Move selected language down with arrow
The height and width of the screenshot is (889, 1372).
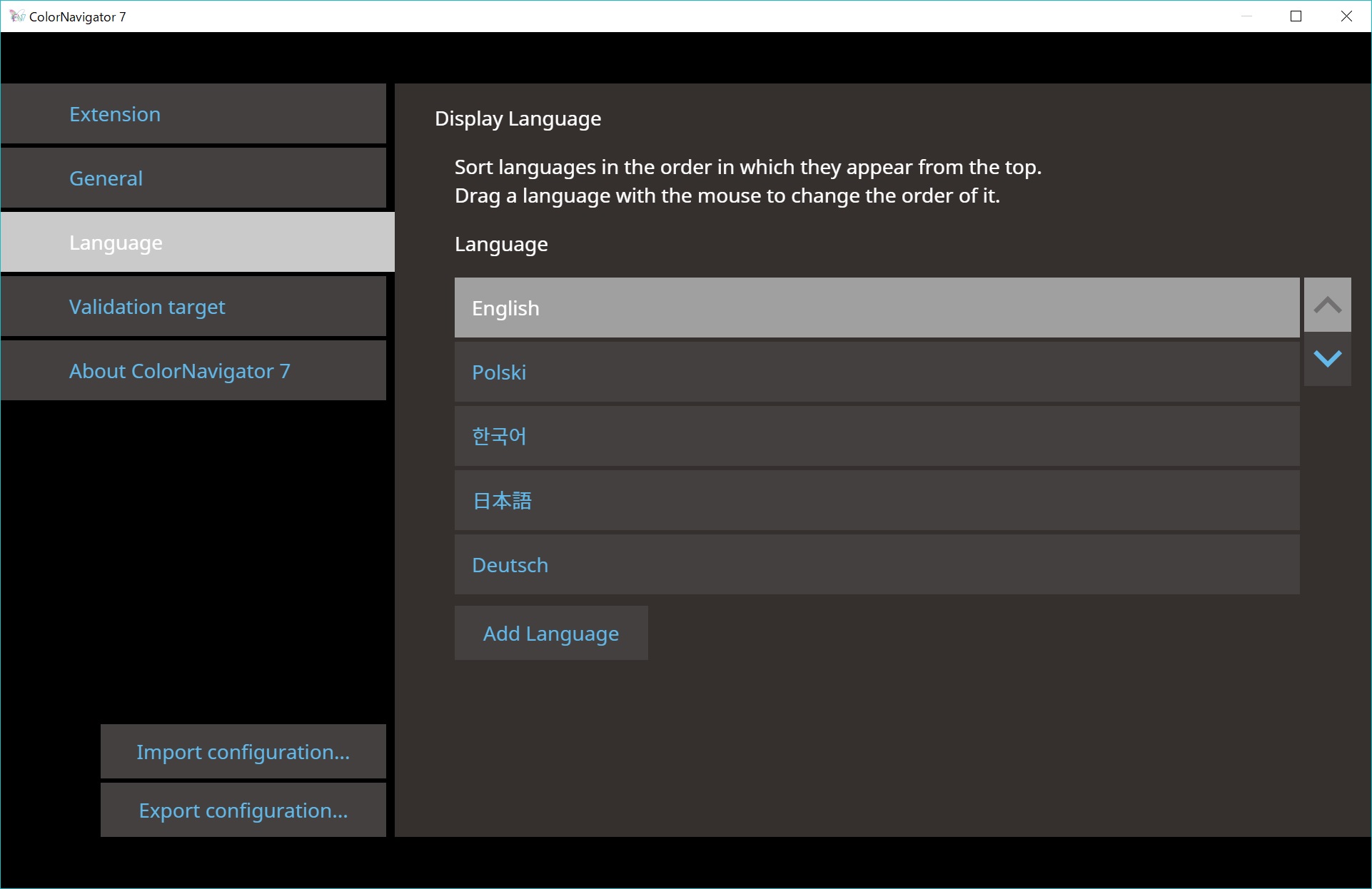(1327, 359)
